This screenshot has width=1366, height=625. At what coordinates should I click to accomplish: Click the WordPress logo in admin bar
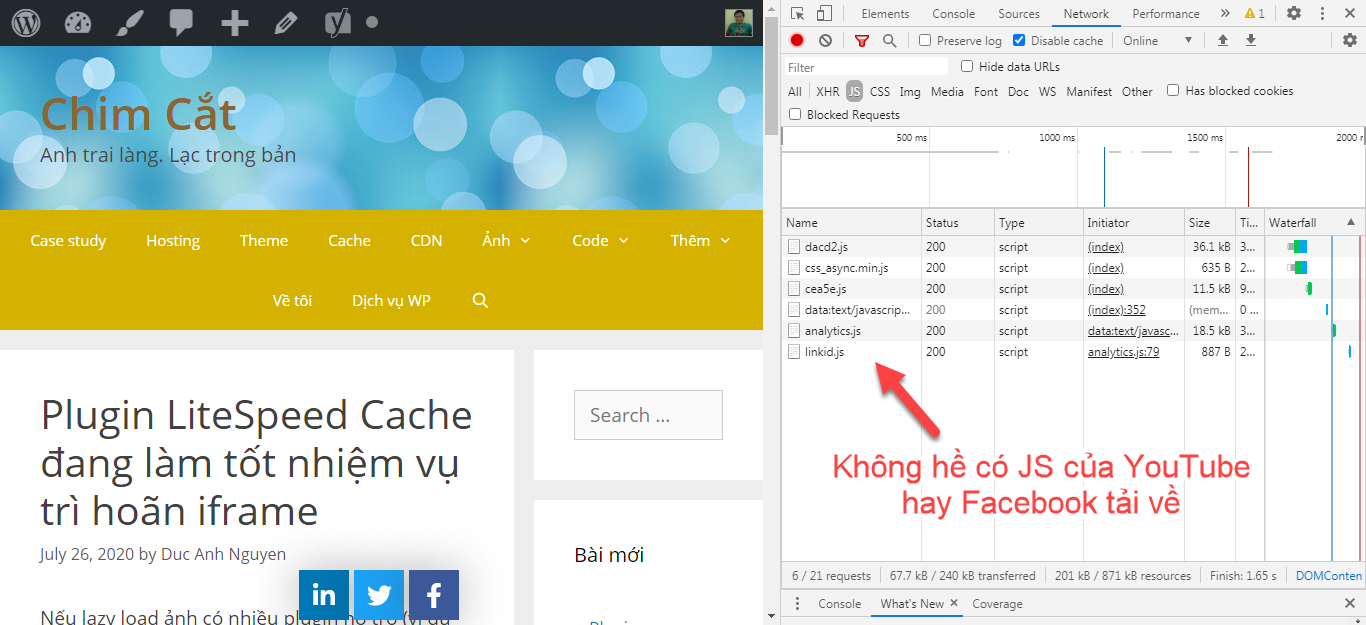[x=24, y=22]
